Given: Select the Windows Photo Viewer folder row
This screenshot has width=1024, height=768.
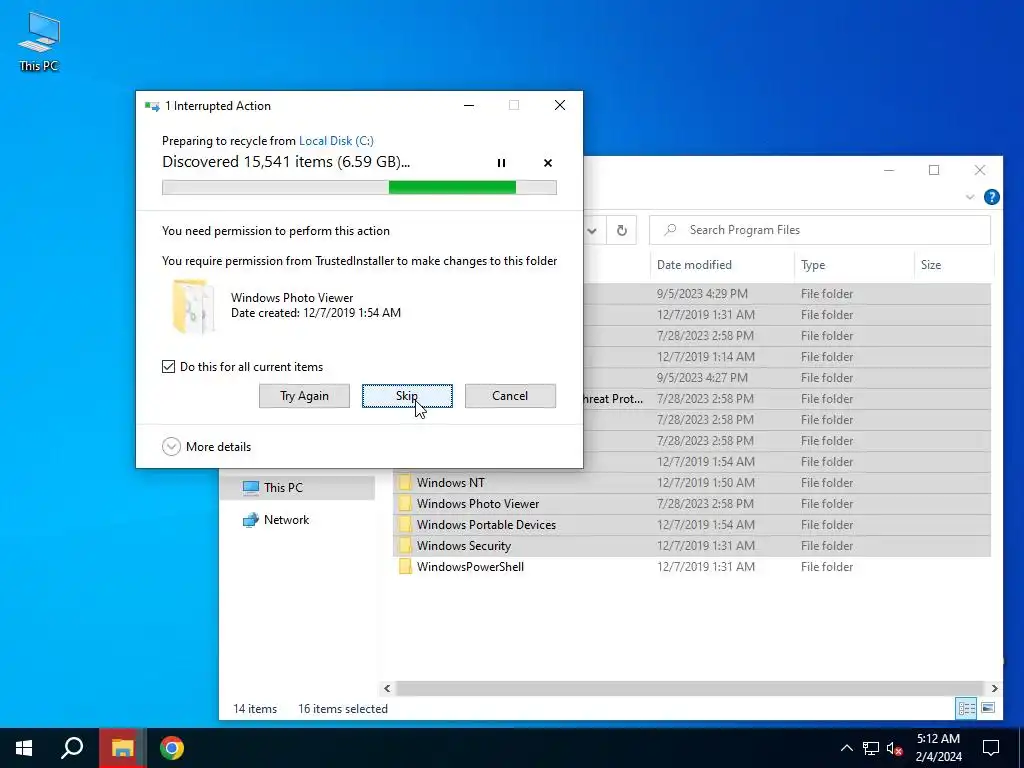Looking at the screenshot, I should [692, 504].
